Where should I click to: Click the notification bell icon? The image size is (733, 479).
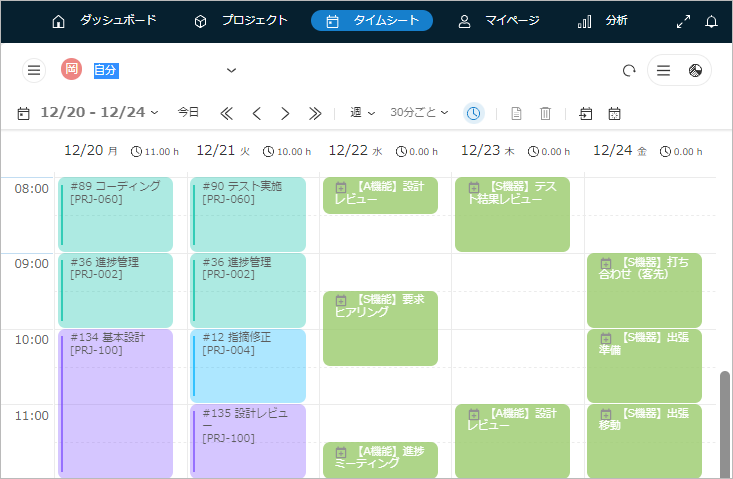[712, 21]
